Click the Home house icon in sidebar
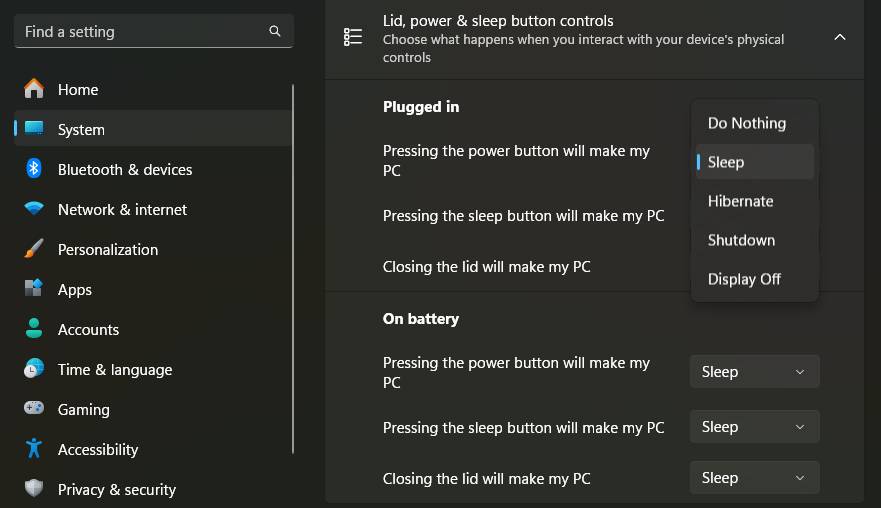881x508 pixels. pyautogui.click(x=34, y=89)
